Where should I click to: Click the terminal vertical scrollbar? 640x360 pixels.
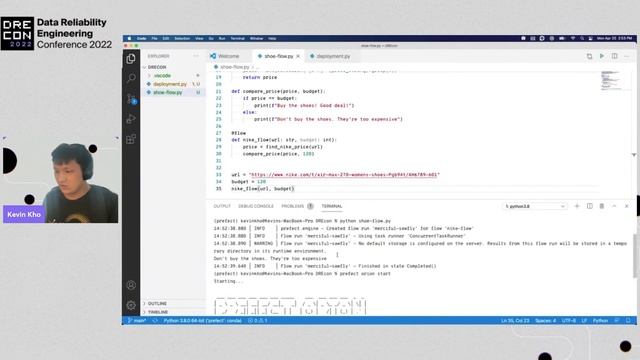tap(634, 256)
